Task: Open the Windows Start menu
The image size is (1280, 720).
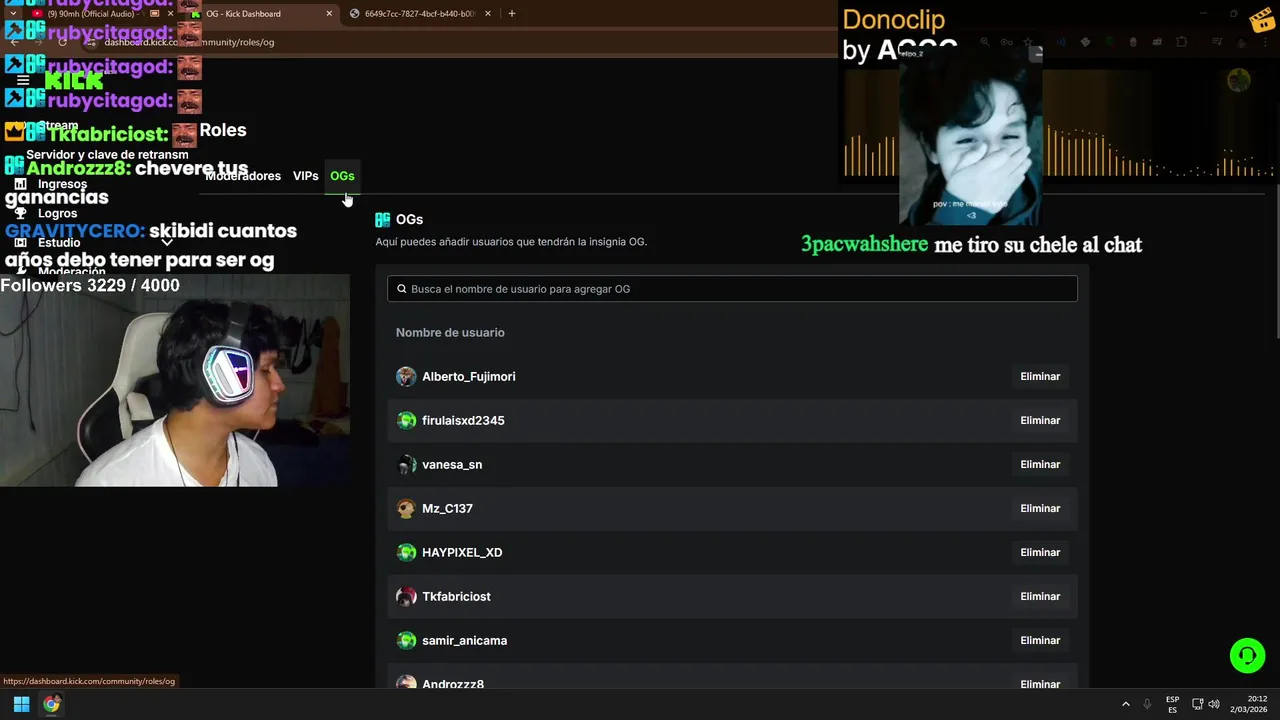Action: point(21,704)
